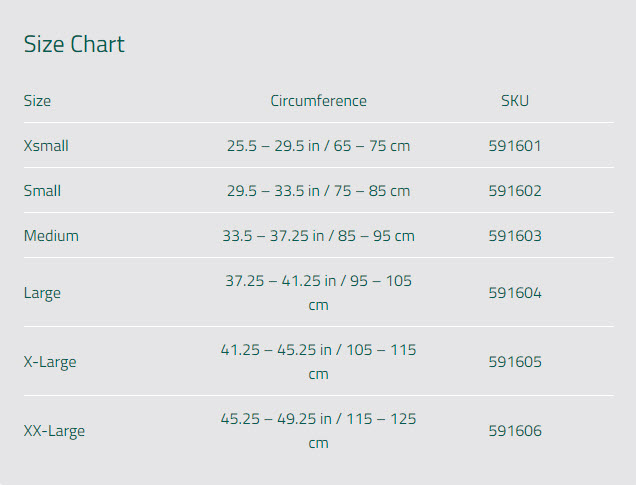Select the Large size label
This screenshot has height=485, width=636.
click(42, 293)
